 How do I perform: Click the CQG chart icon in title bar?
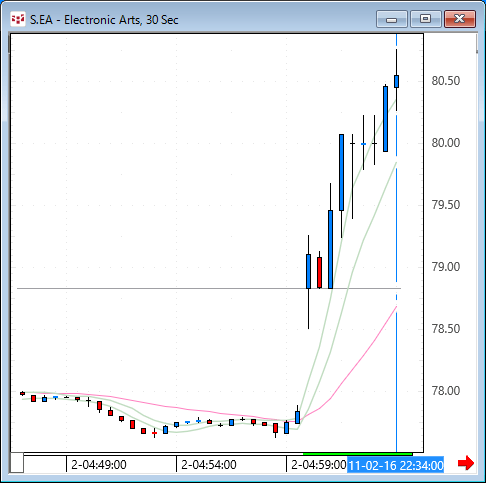click(x=18, y=19)
